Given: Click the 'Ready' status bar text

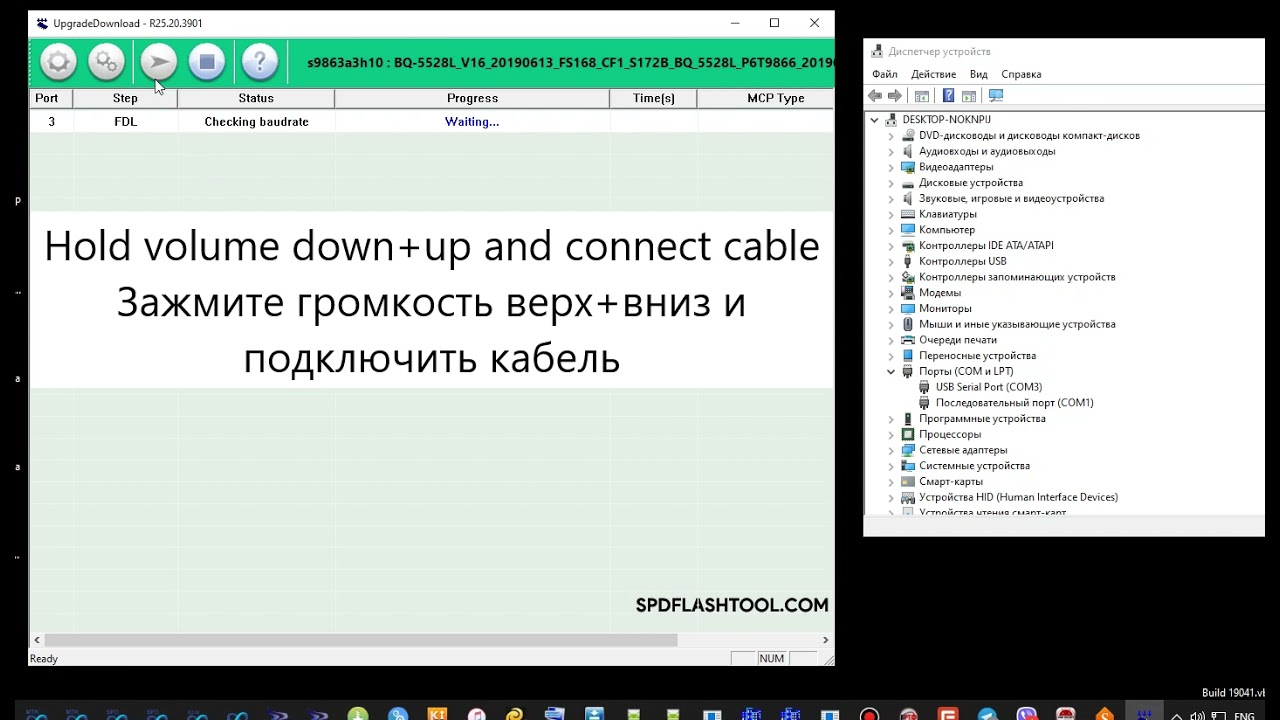Looking at the screenshot, I should [44, 659].
